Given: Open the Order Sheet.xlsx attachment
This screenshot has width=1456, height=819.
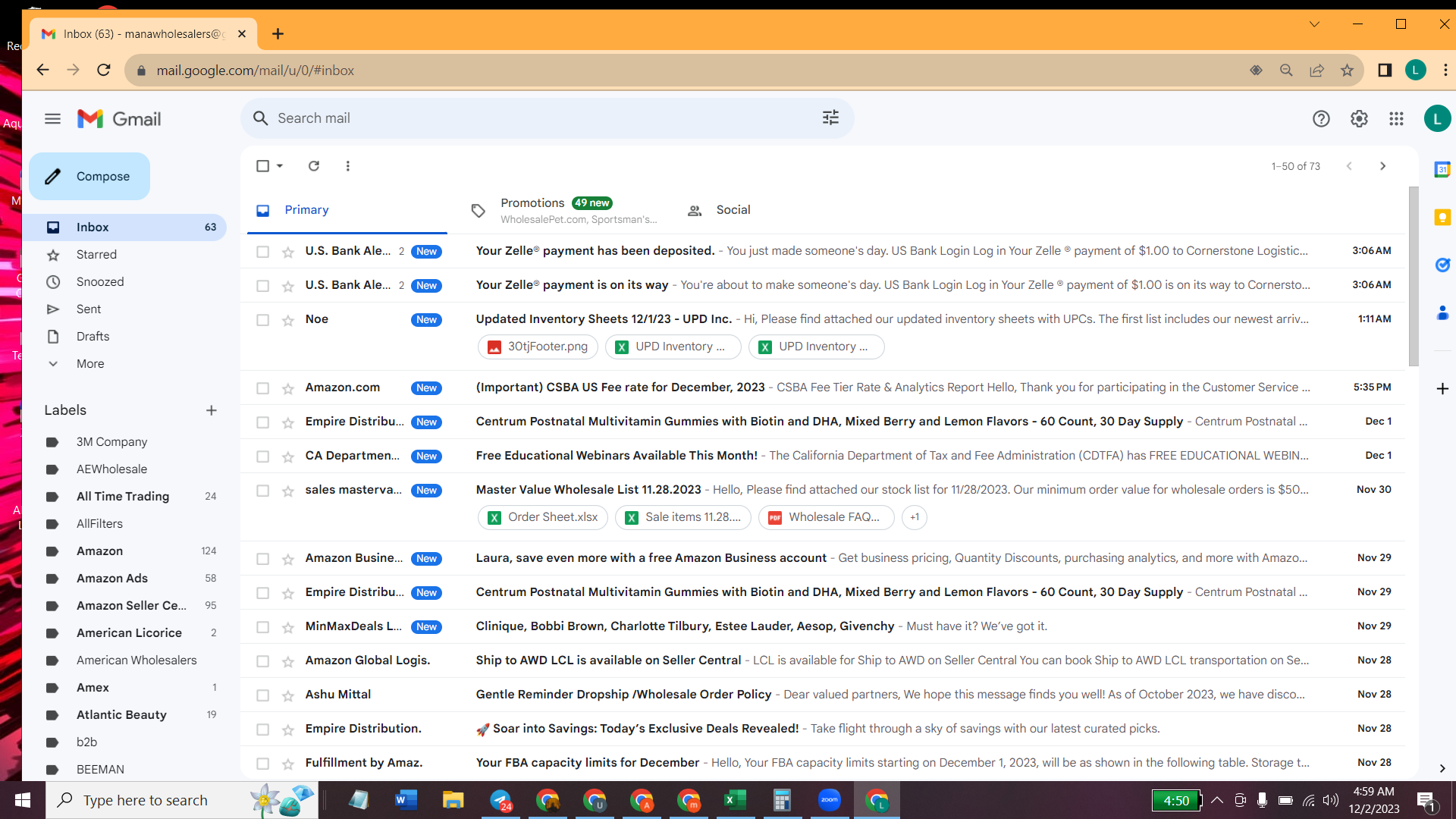Looking at the screenshot, I should pos(543,517).
